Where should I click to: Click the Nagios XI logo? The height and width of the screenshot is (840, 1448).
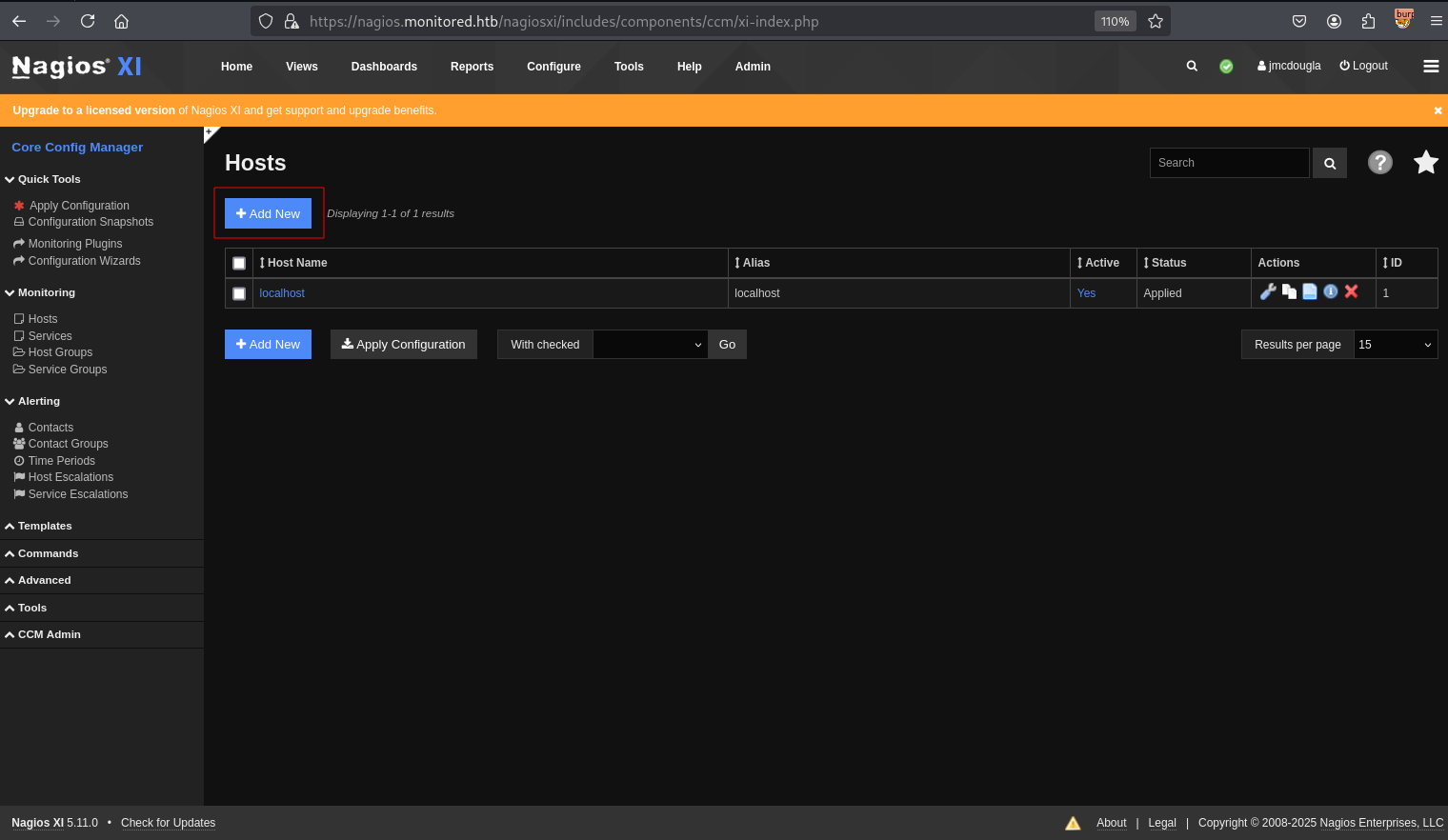point(76,66)
